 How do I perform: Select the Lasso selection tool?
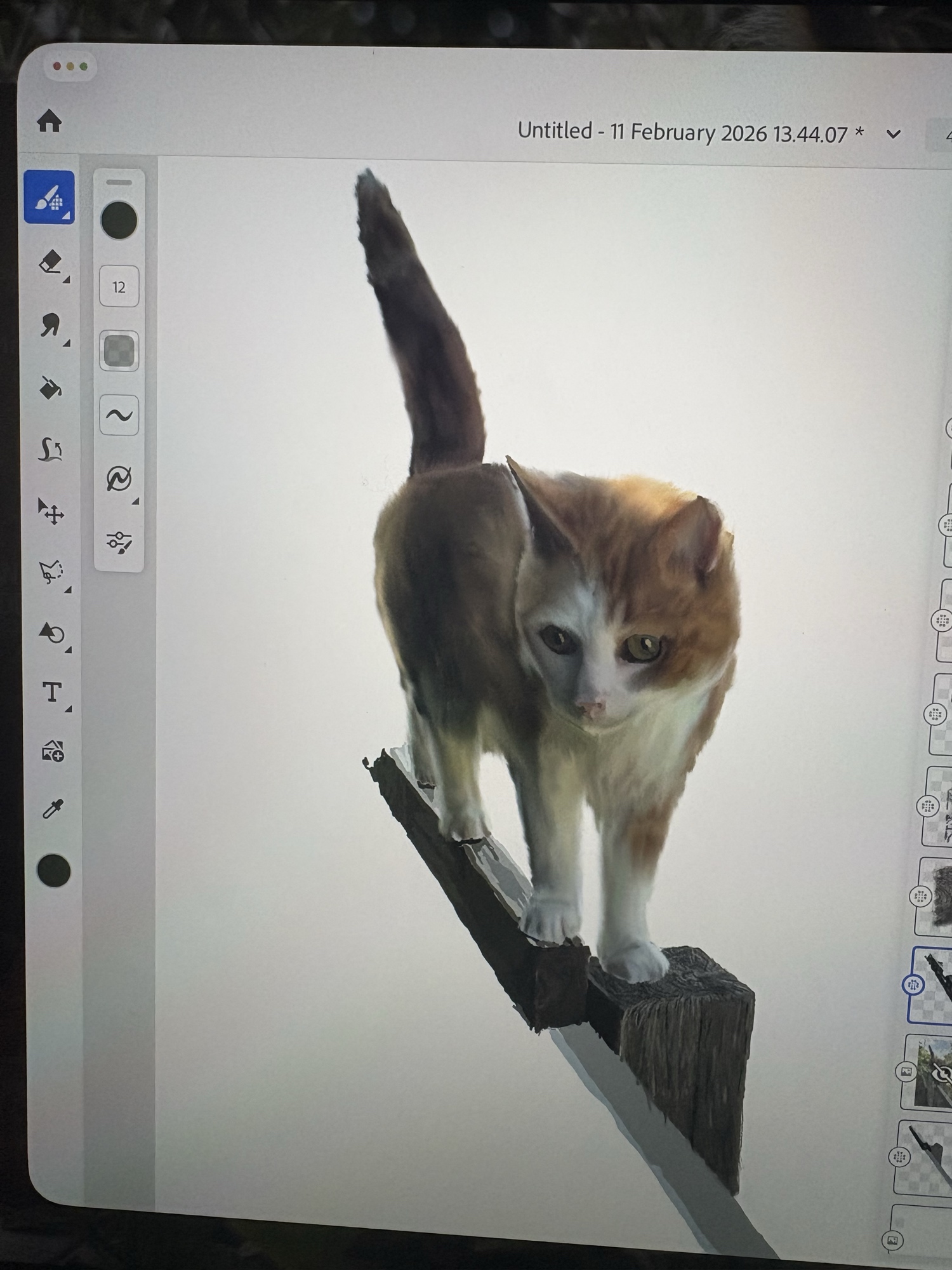51,571
